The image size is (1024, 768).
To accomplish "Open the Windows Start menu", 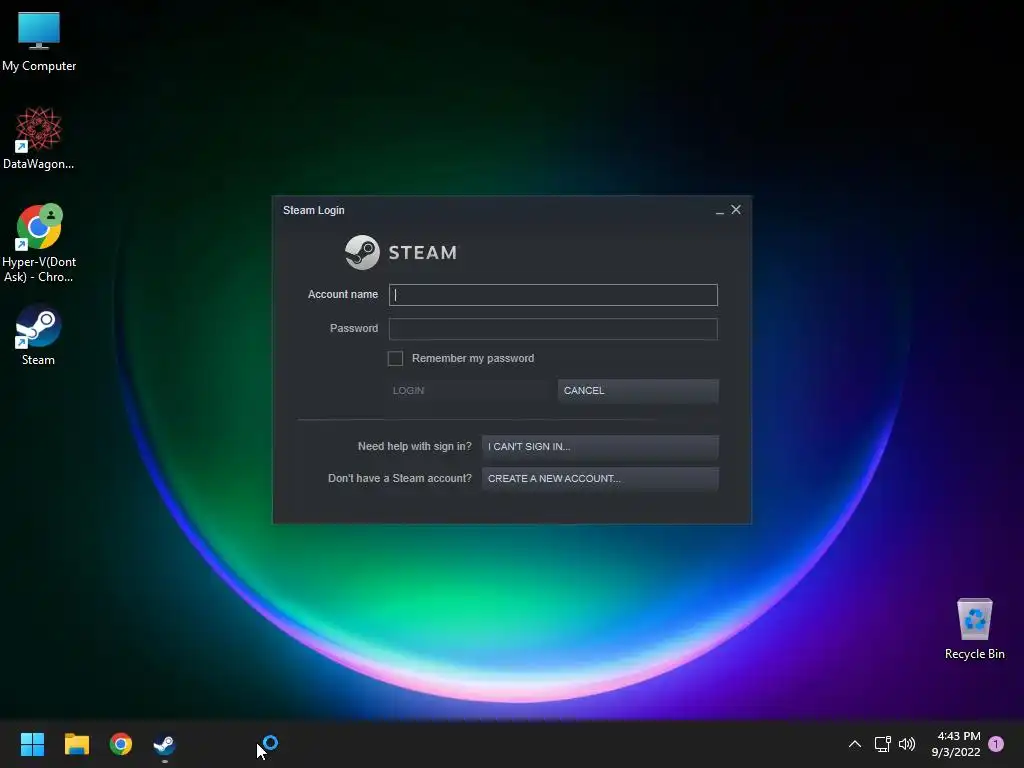I will pyautogui.click(x=32, y=744).
